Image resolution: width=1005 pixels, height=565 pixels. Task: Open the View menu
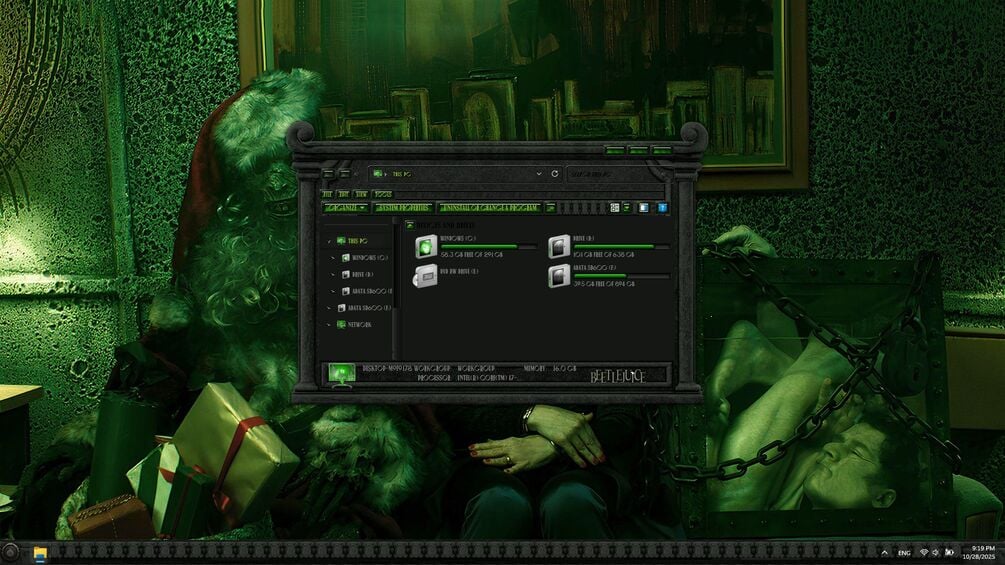tap(361, 194)
